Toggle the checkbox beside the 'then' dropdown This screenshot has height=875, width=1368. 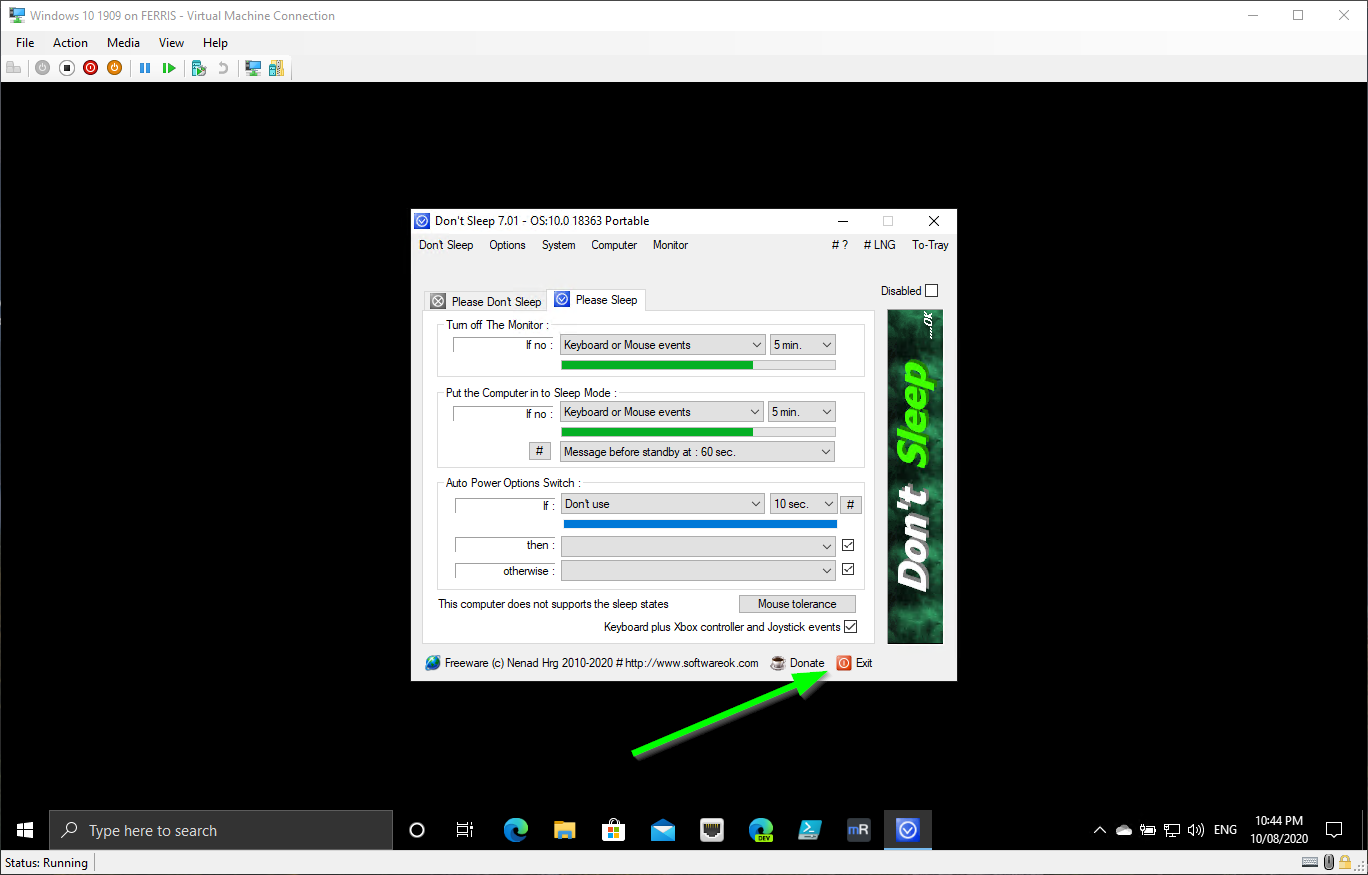click(846, 544)
